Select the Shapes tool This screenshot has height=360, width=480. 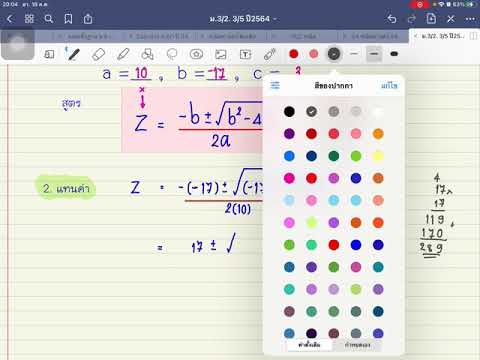click(x=147, y=54)
